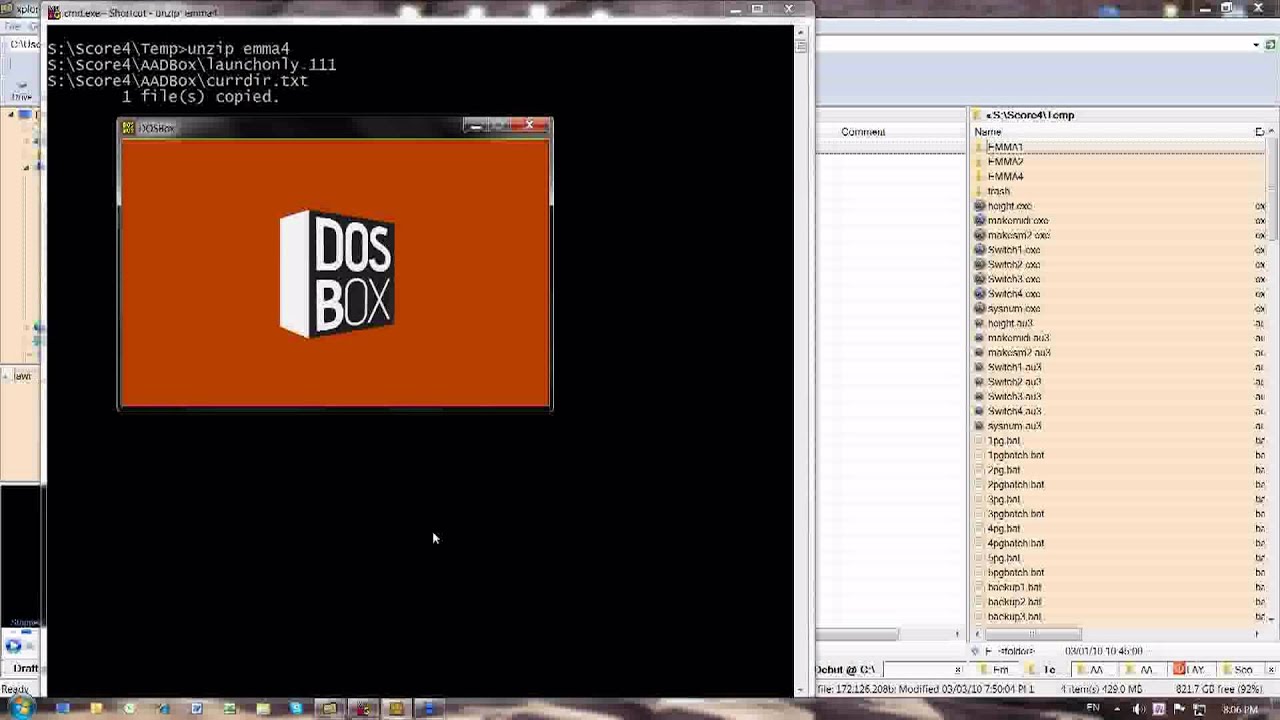Select the Switch2.exe file icon
Image resolution: width=1280 pixels, height=720 pixels.
point(980,265)
